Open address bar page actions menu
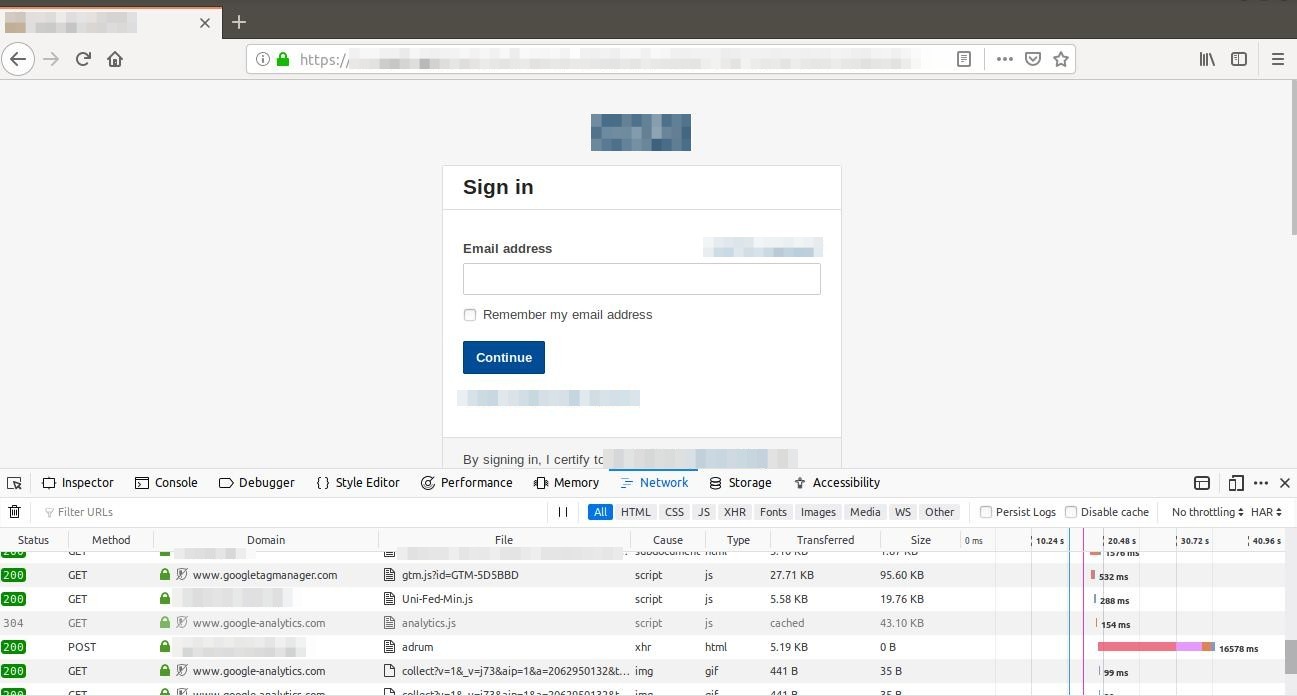The height and width of the screenshot is (696, 1297). [1004, 59]
